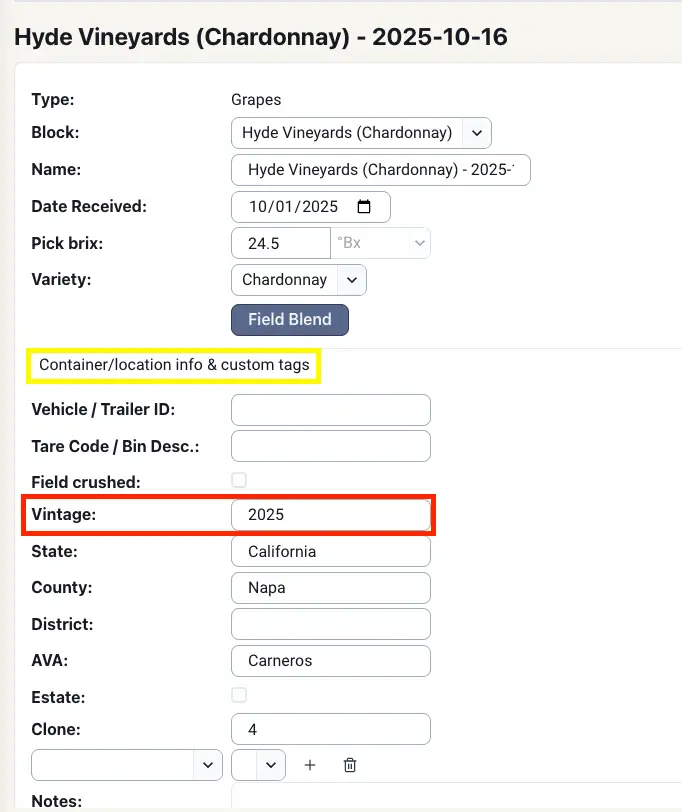Click the Name text field
The height and width of the screenshot is (812, 682).
point(380,170)
